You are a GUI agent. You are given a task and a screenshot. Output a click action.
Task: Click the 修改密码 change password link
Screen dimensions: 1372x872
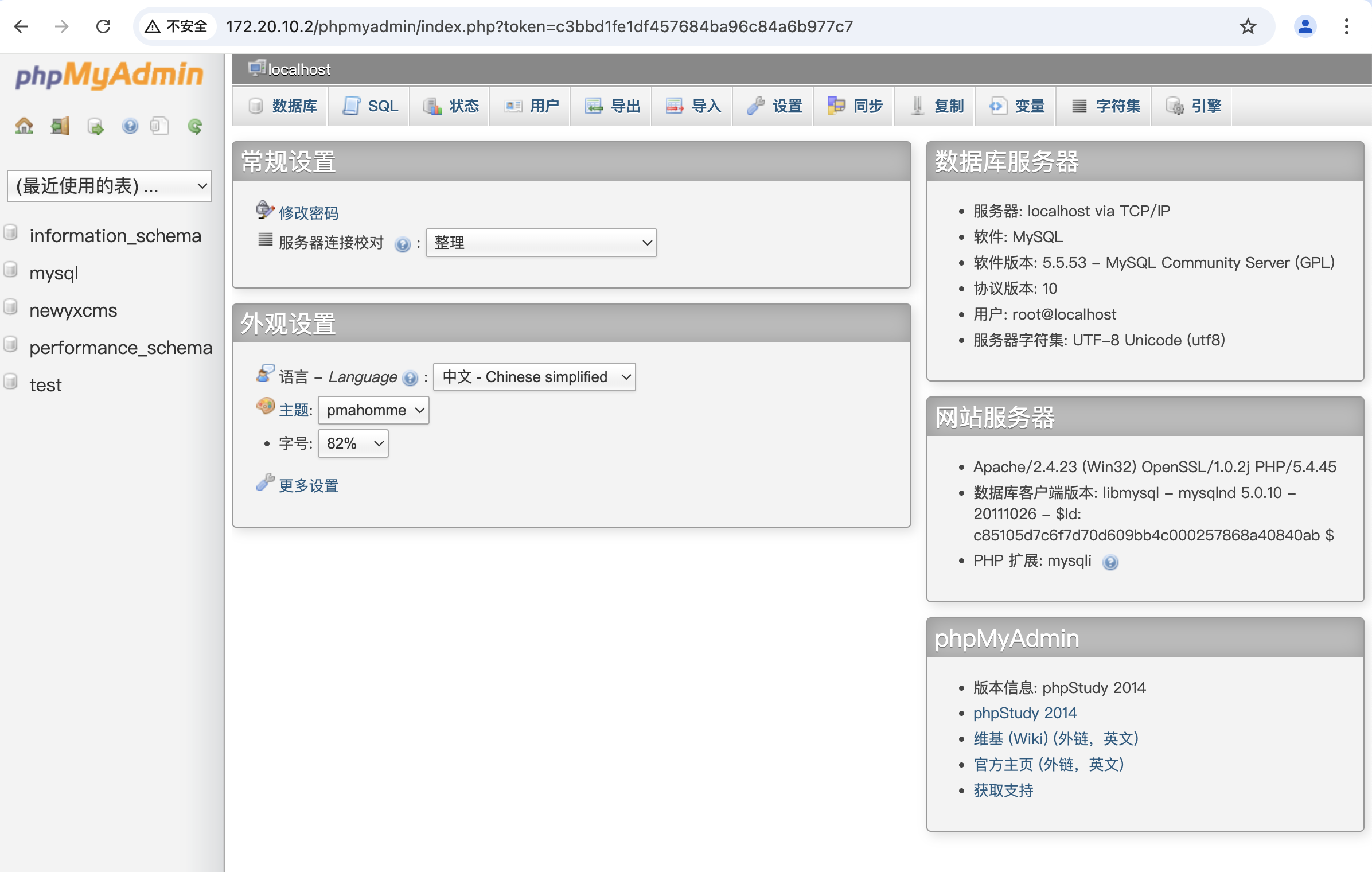point(308,213)
